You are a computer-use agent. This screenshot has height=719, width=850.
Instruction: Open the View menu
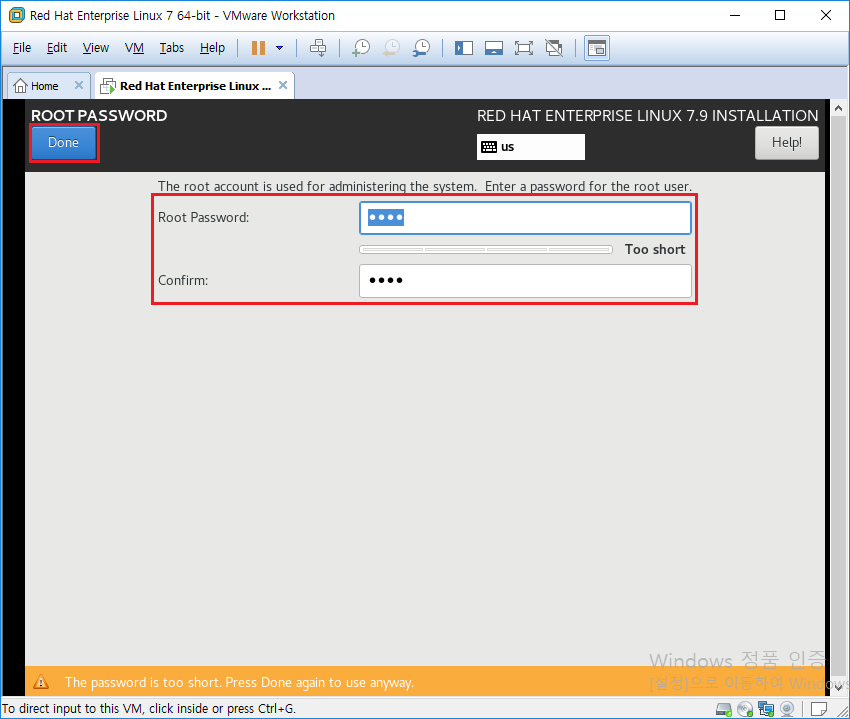96,48
